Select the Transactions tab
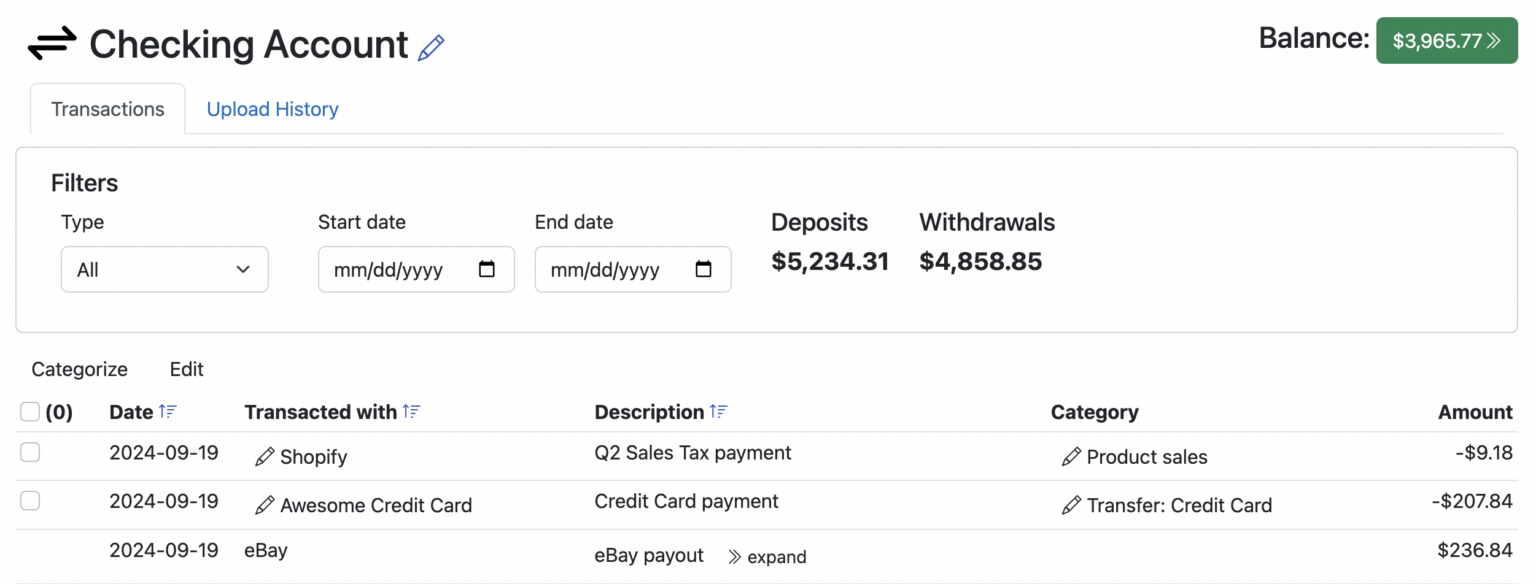The image size is (1536, 584). [x=107, y=109]
